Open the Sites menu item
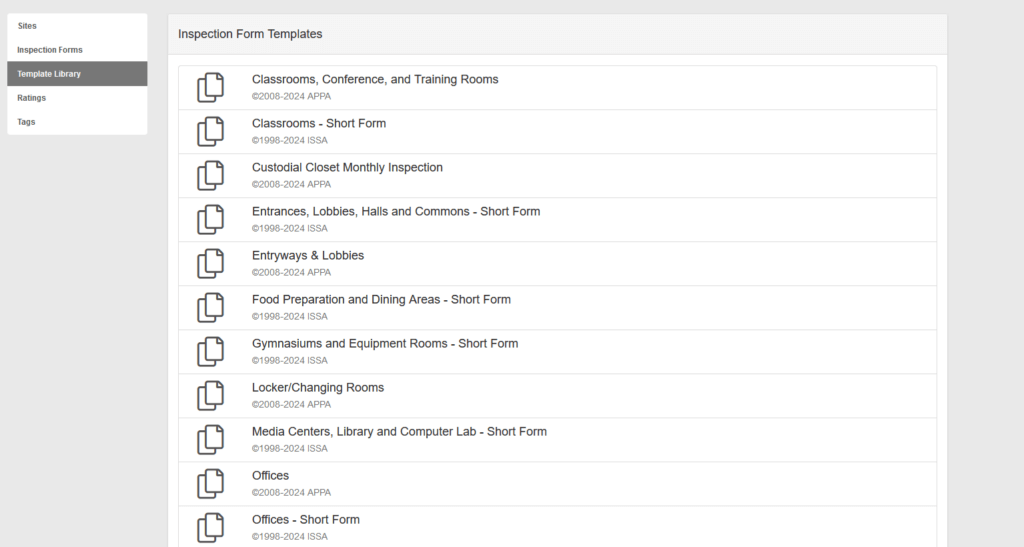Screen dimensions: 1024x547 coord(27,26)
